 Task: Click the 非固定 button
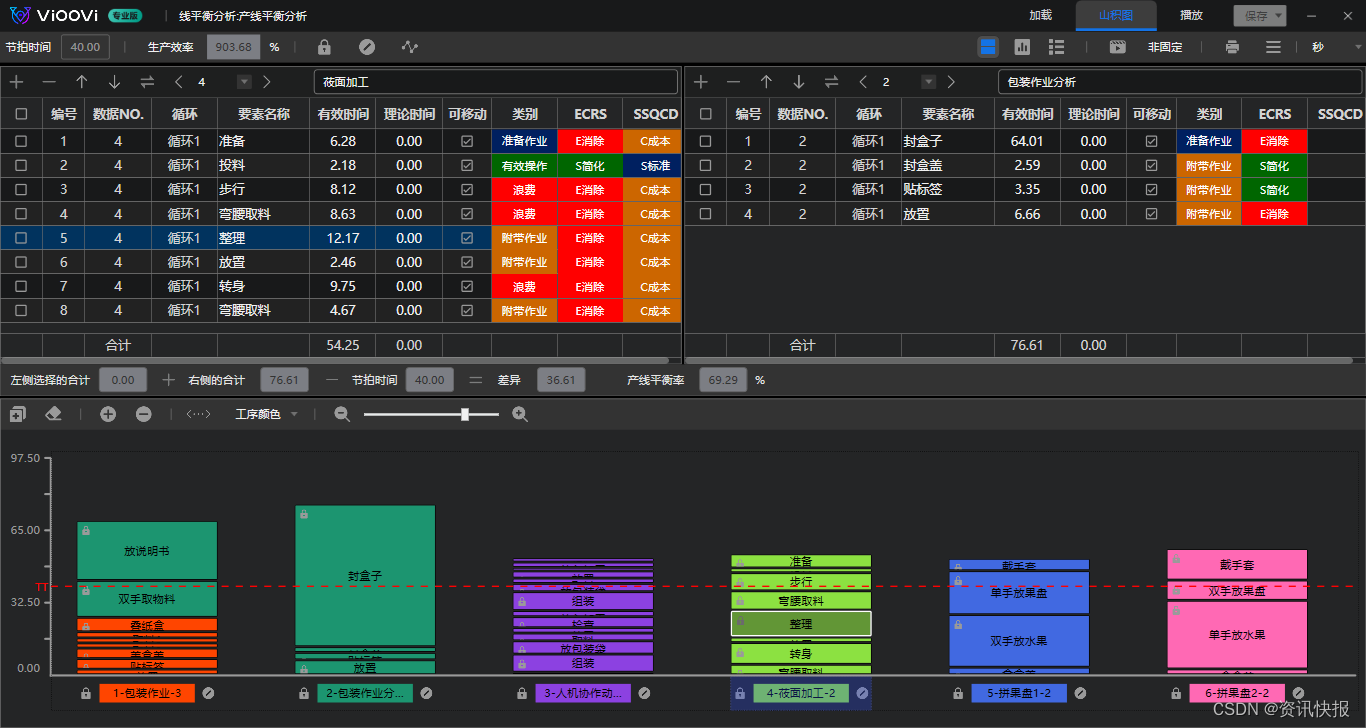tap(1165, 47)
